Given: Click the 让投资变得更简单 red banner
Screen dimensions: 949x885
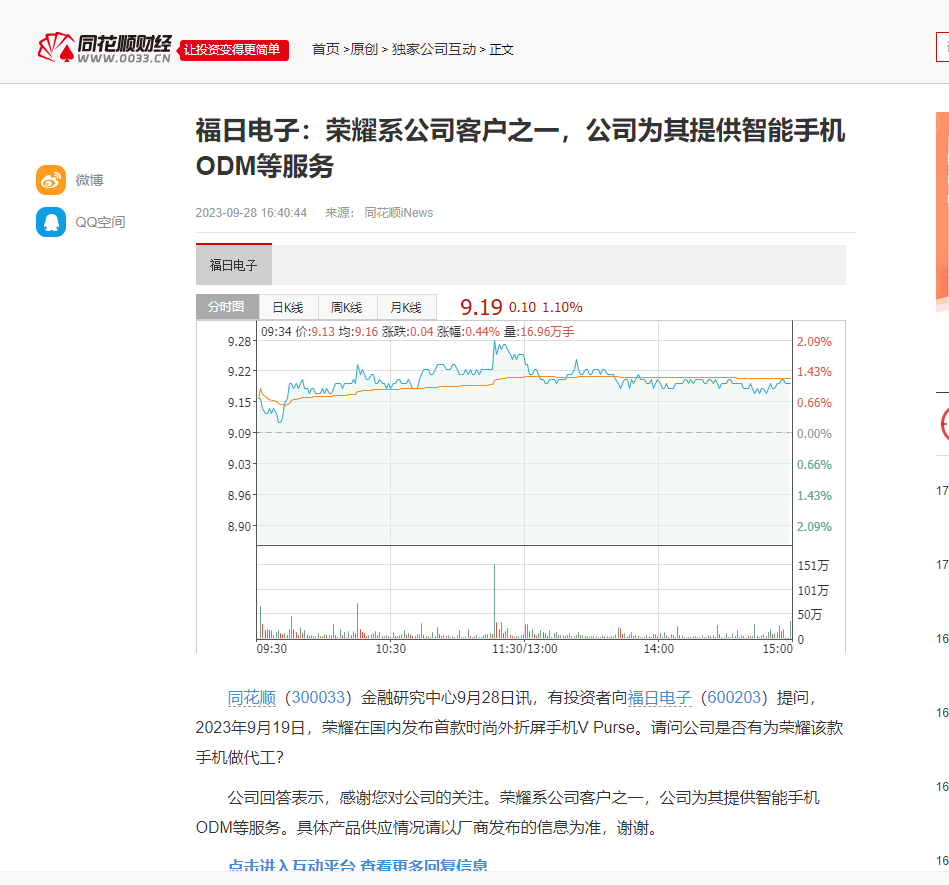Looking at the screenshot, I should pyautogui.click(x=234, y=50).
